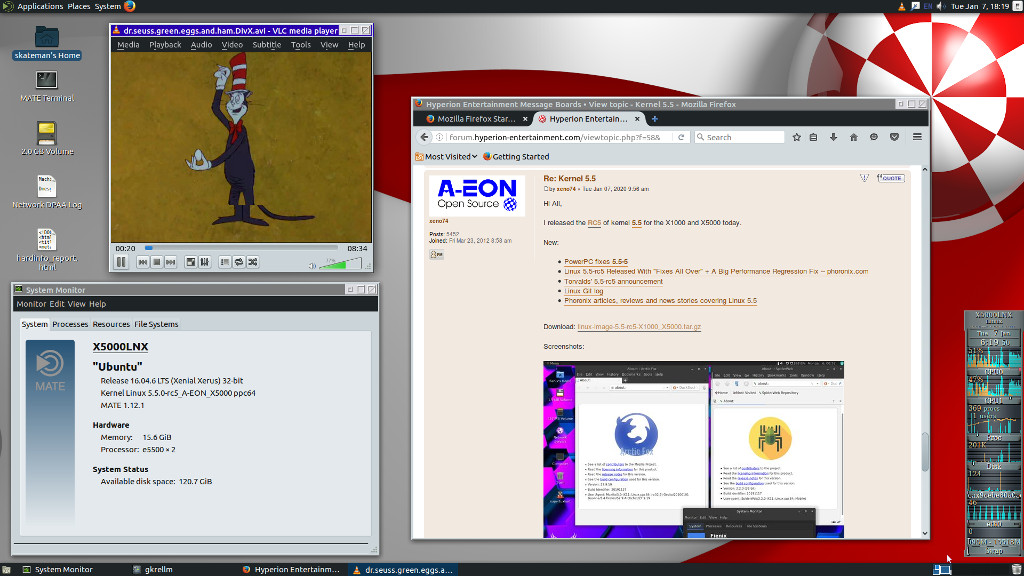Screen dimensions: 1024x576
Task: Save page to Pocket
Action: coord(895,137)
